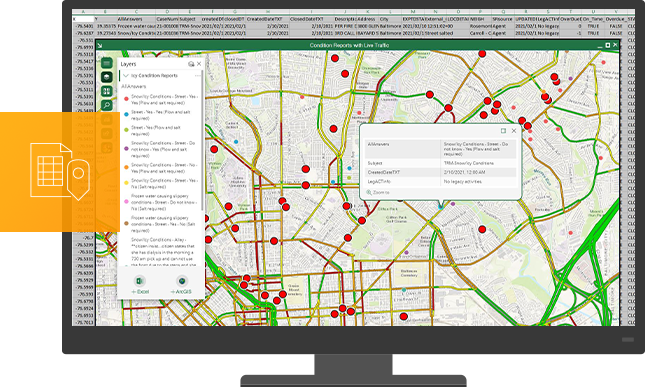Open Icy Condition Reports options ellipsis
The image size is (645, 387).
[x=198, y=76]
